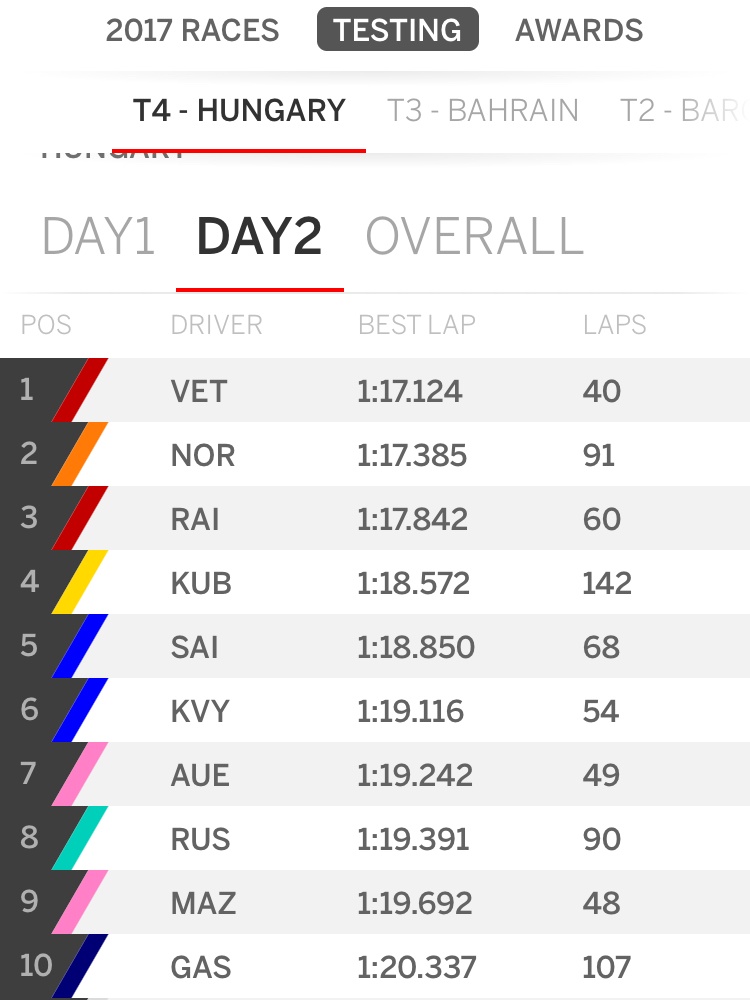Open the T3 - Bahrain test

click(x=483, y=110)
